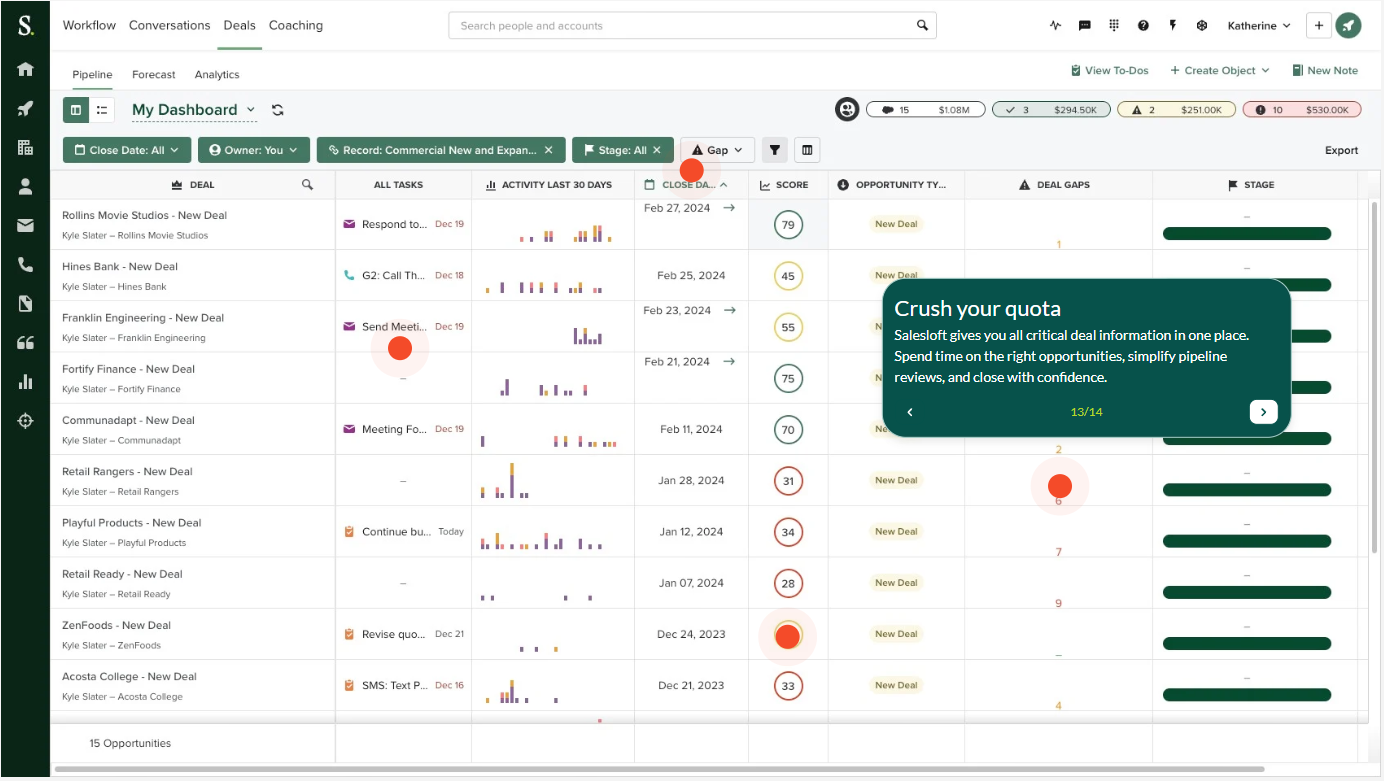Click the horizontal scrollbar at bottom
This screenshot has height=781, width=1384.
pos(659,769)
